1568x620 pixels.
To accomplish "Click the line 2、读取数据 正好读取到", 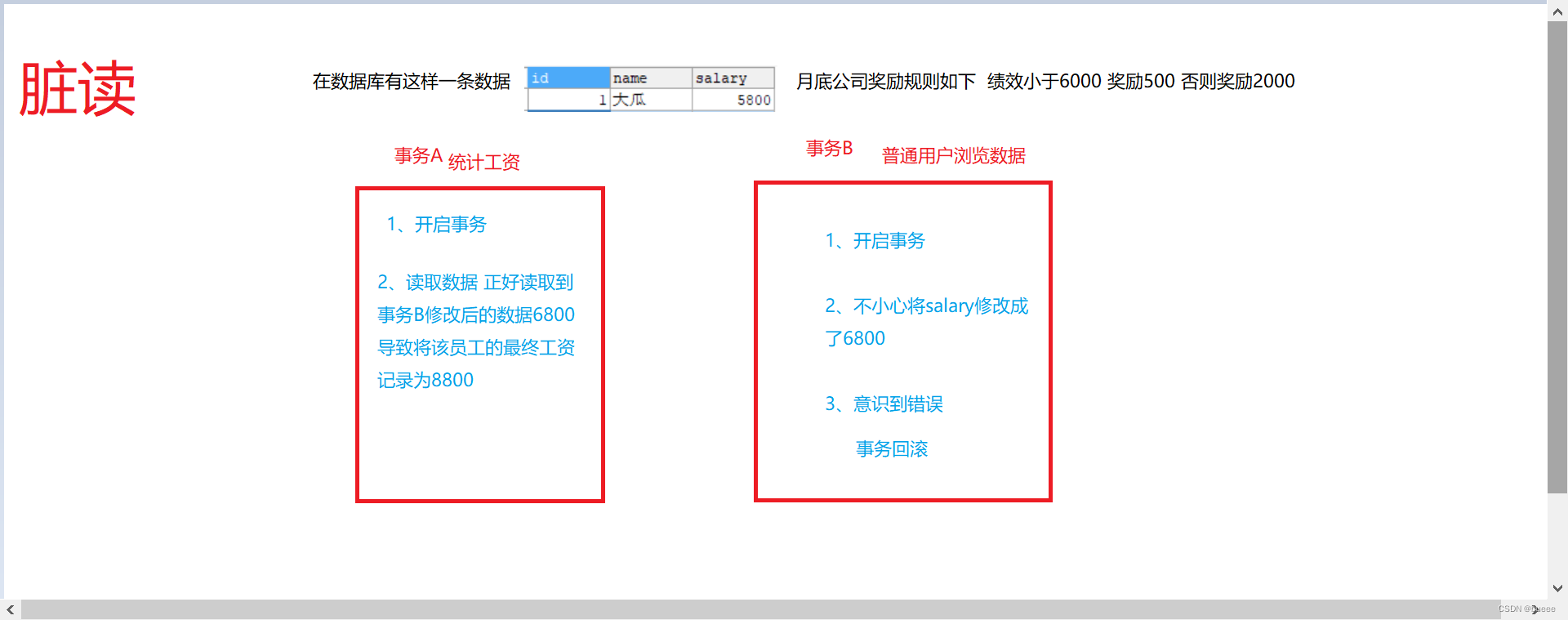I will coord(475,283).
